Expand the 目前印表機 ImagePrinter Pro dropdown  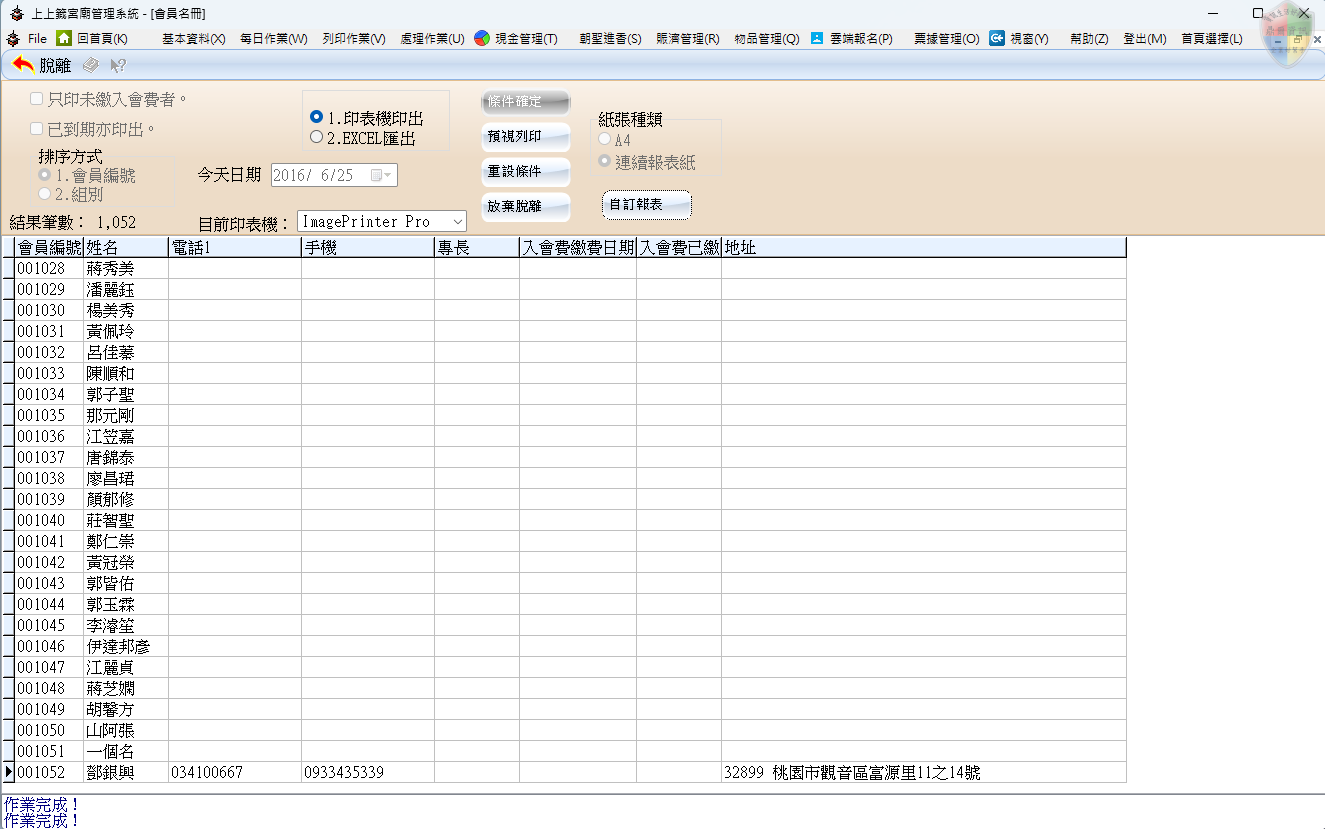point(458,221)
